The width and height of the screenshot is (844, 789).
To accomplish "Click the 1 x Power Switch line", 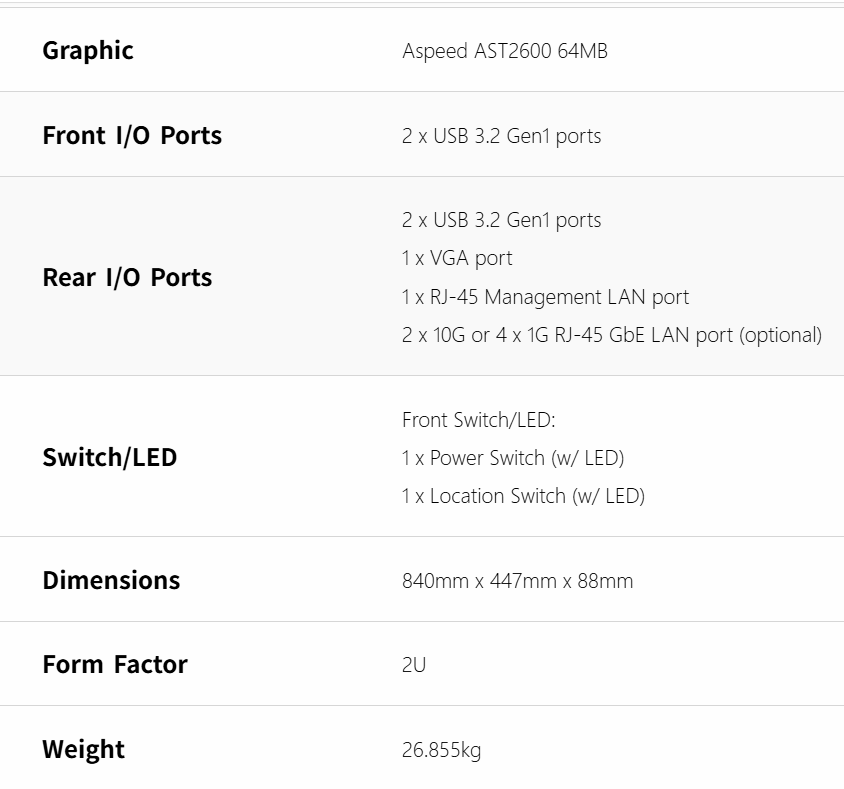I will coord(512,458).
